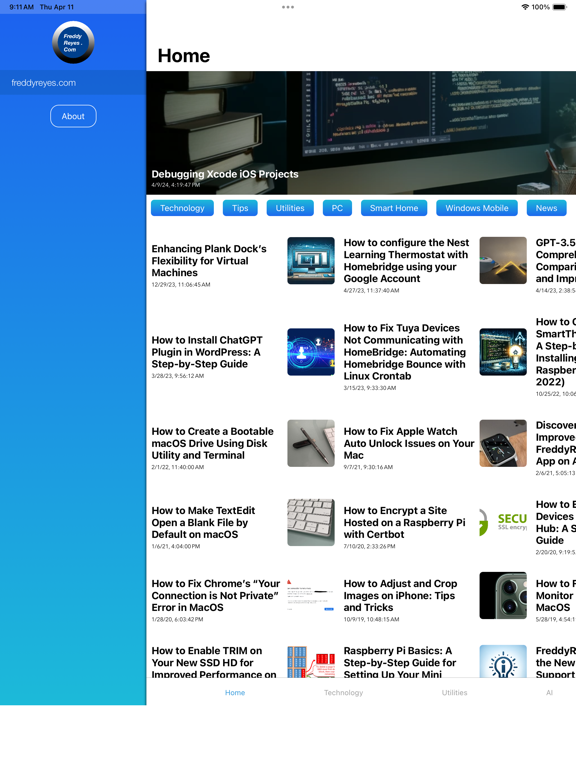This screenshot has width=576, height=768.
Task: Filter by Smart Home category
Action: tap(394, 208)
